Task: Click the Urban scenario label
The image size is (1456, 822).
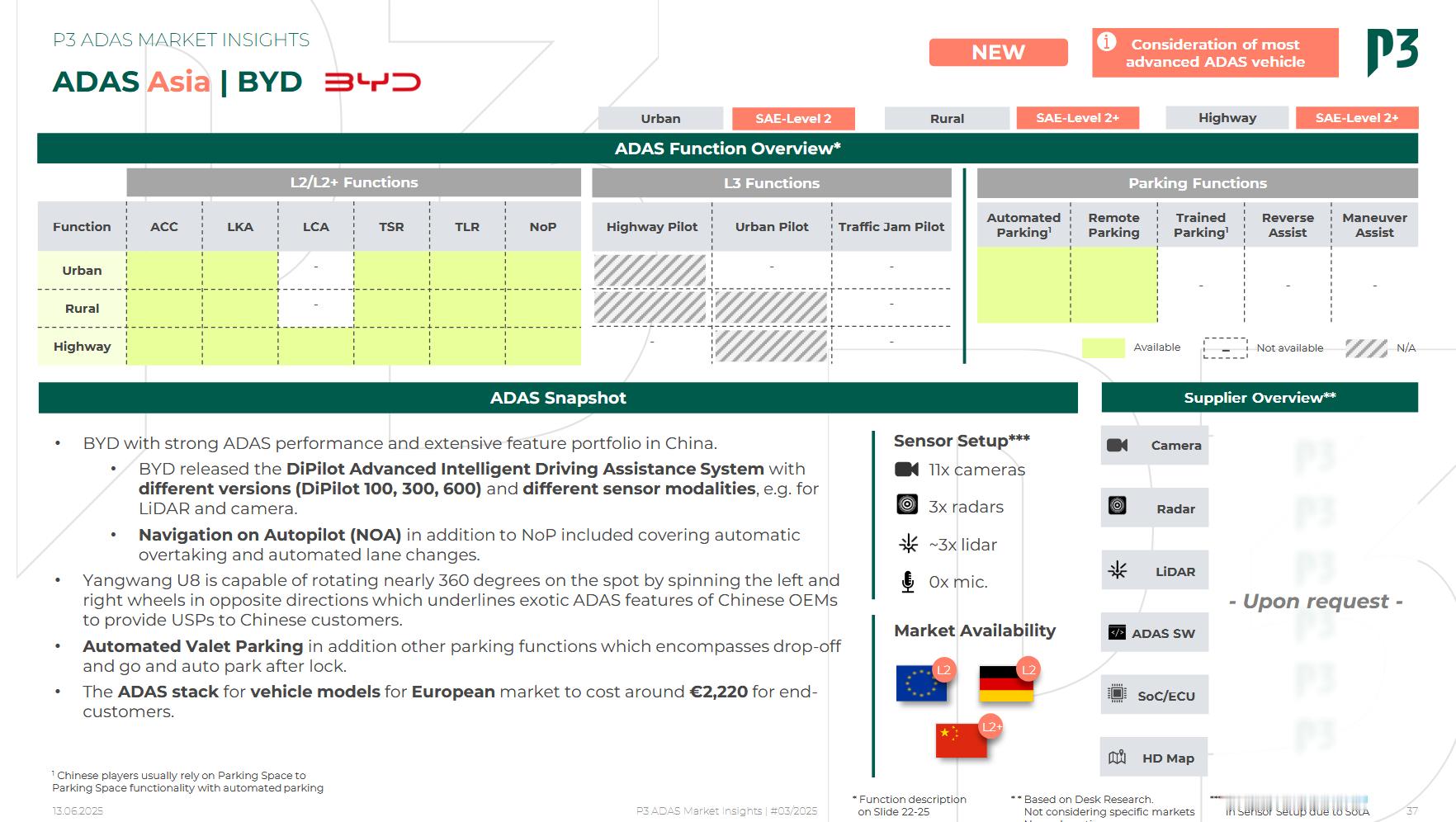Action: 660,118
